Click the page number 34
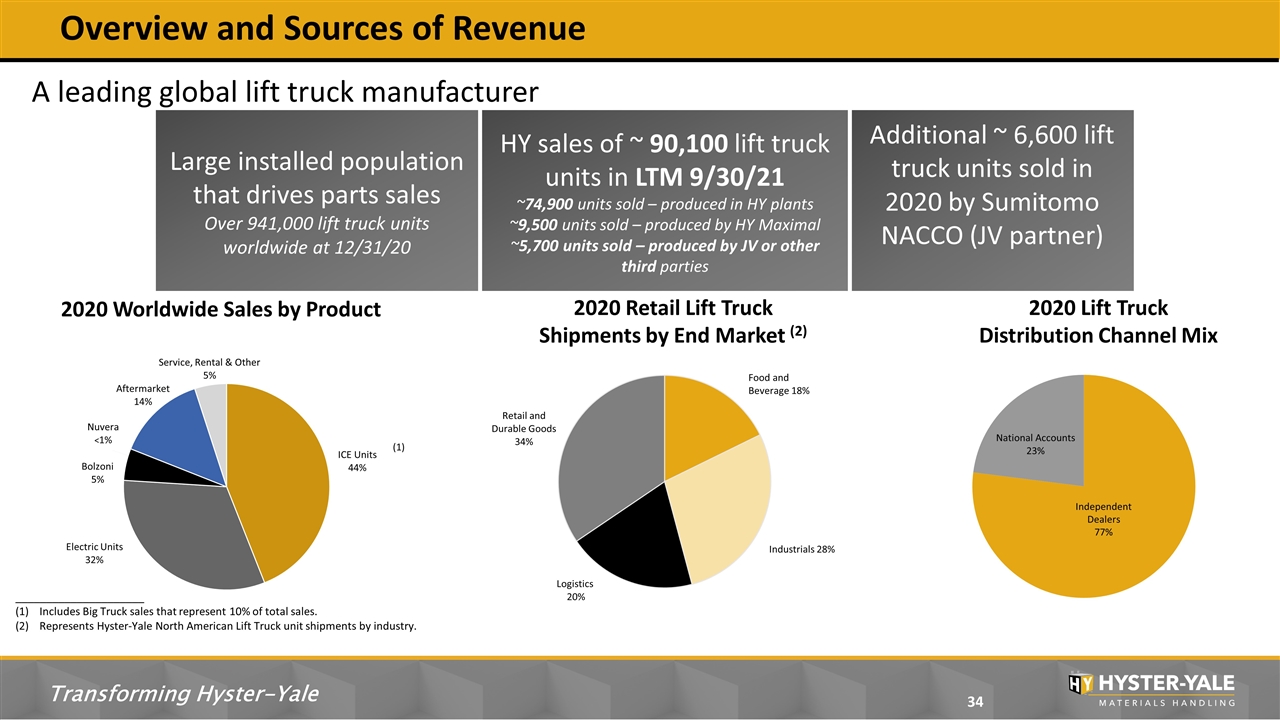 (976, 703)
